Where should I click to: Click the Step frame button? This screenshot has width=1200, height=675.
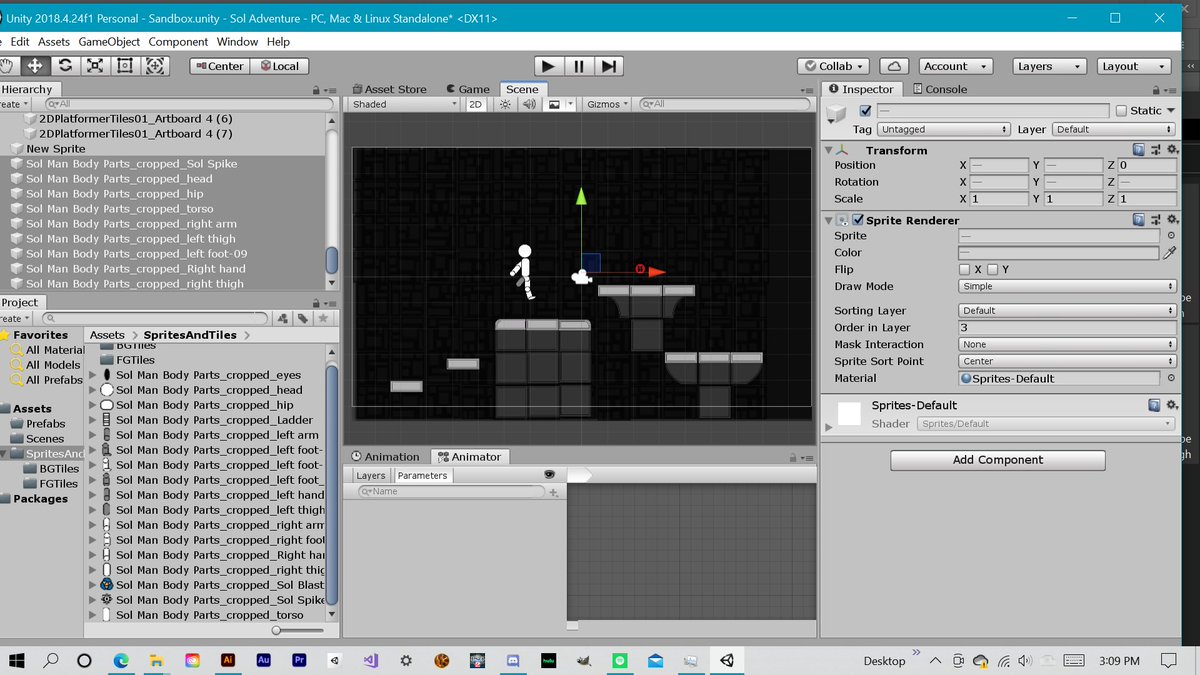pyautogui.click(x=608, y=66)
